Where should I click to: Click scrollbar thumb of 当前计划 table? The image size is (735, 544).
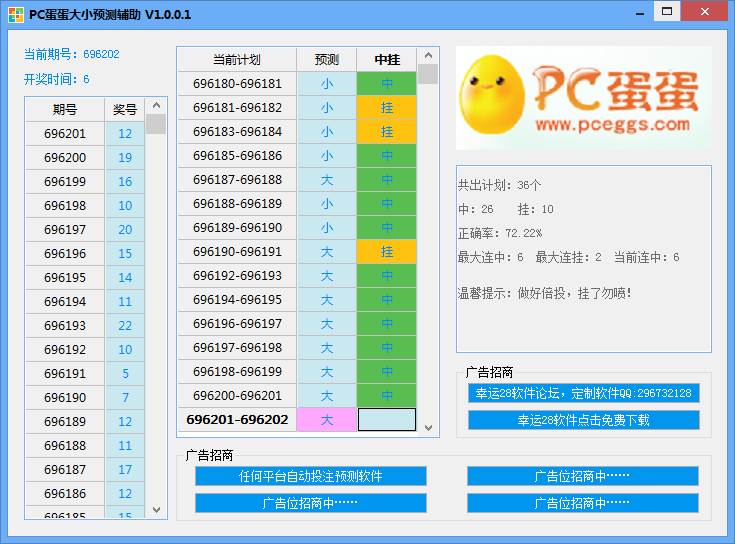pos(428,74)
